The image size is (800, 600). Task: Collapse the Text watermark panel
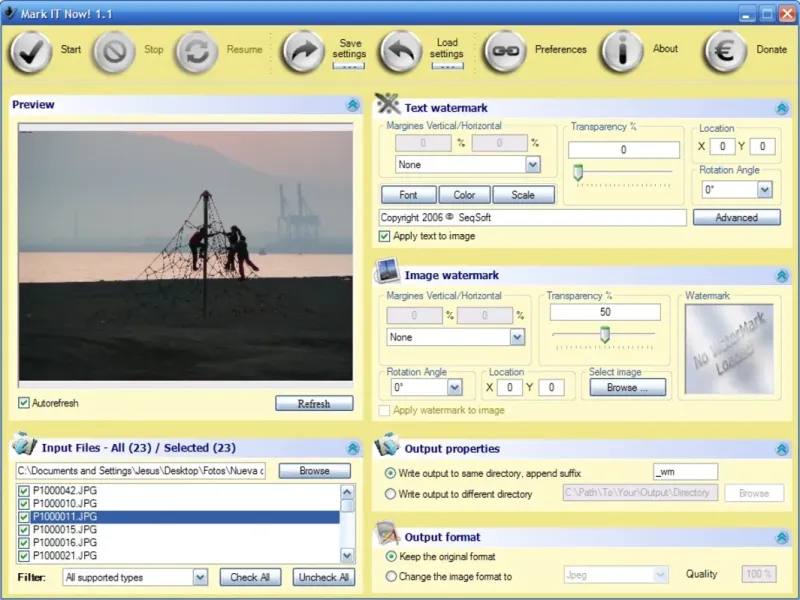[782, 108]
